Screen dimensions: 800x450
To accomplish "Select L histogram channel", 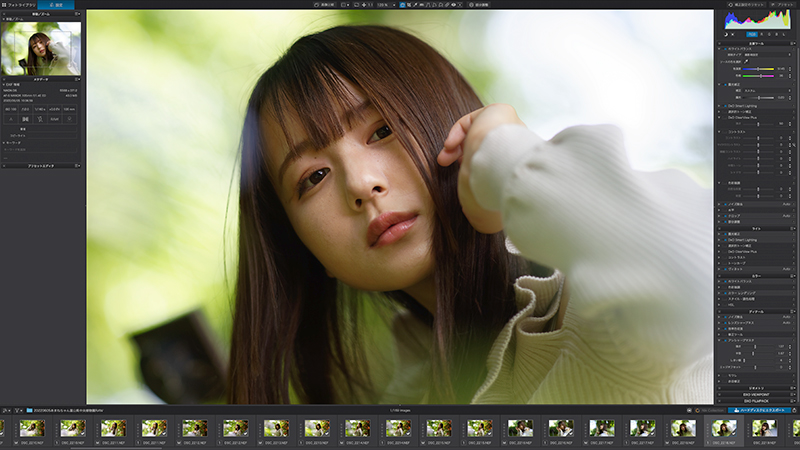I will [x=784, y=35].
